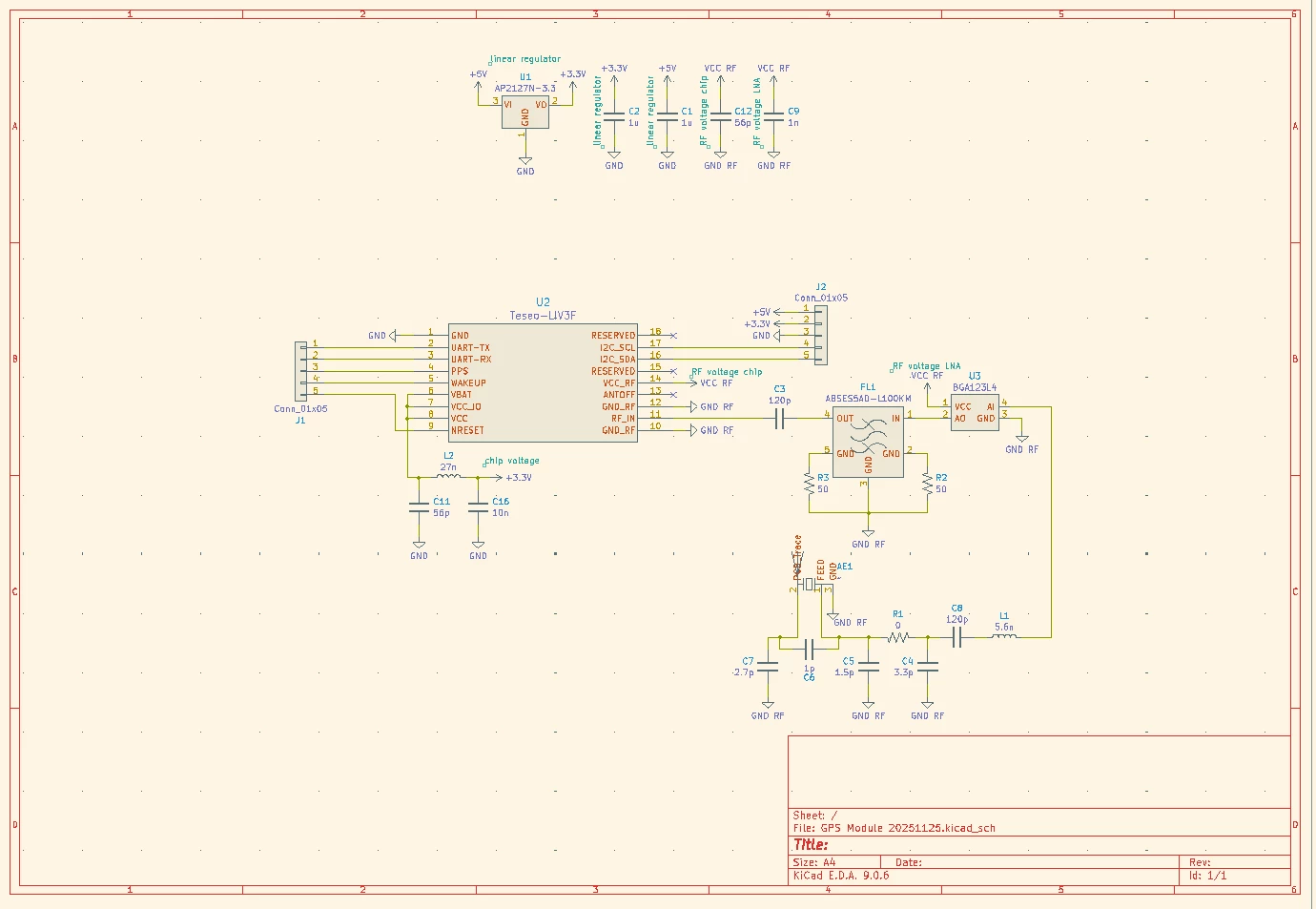Click capacitor C12 symbol
This screenshot has width=1316, height=909.
pyautogui.click(x=720, y=117)
